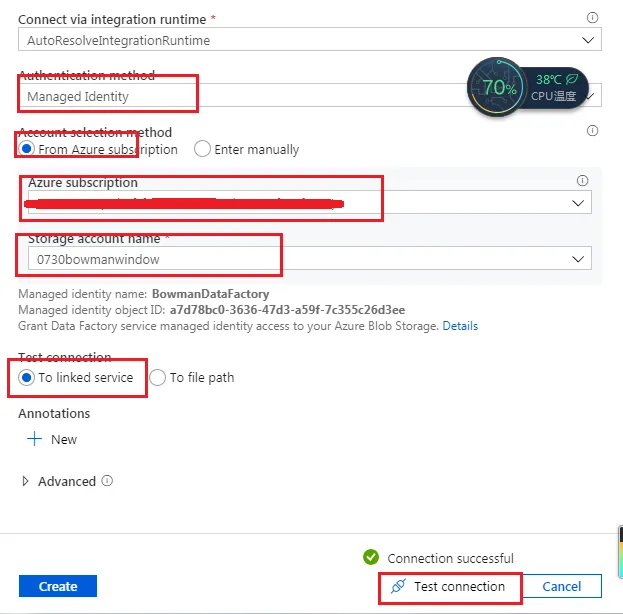Choose To file path test option
Viewport: 623px width, 614px height.
pyautogui.click(x=158, y=377)
